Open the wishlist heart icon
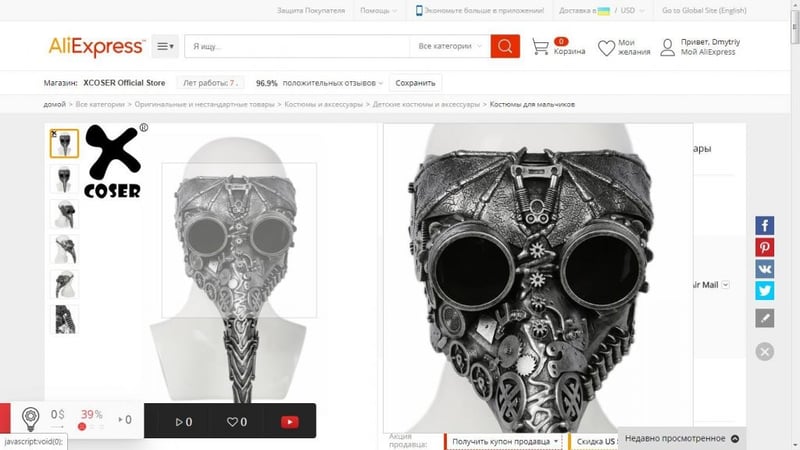Screen dimensions: 800x450 click(606, 47)
